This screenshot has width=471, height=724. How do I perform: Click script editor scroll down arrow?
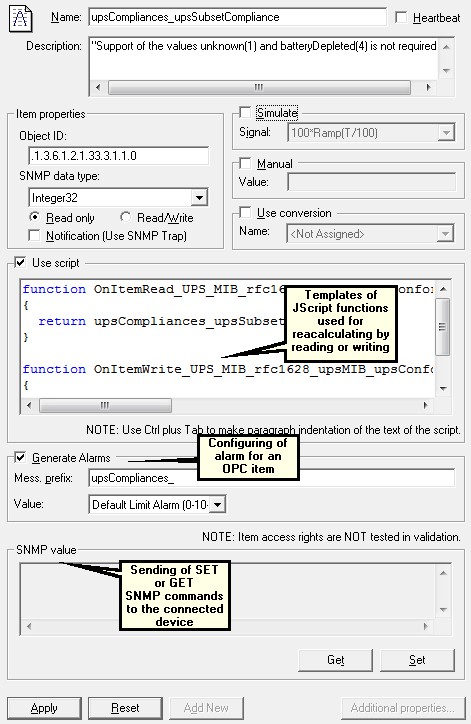coord(443,388)
